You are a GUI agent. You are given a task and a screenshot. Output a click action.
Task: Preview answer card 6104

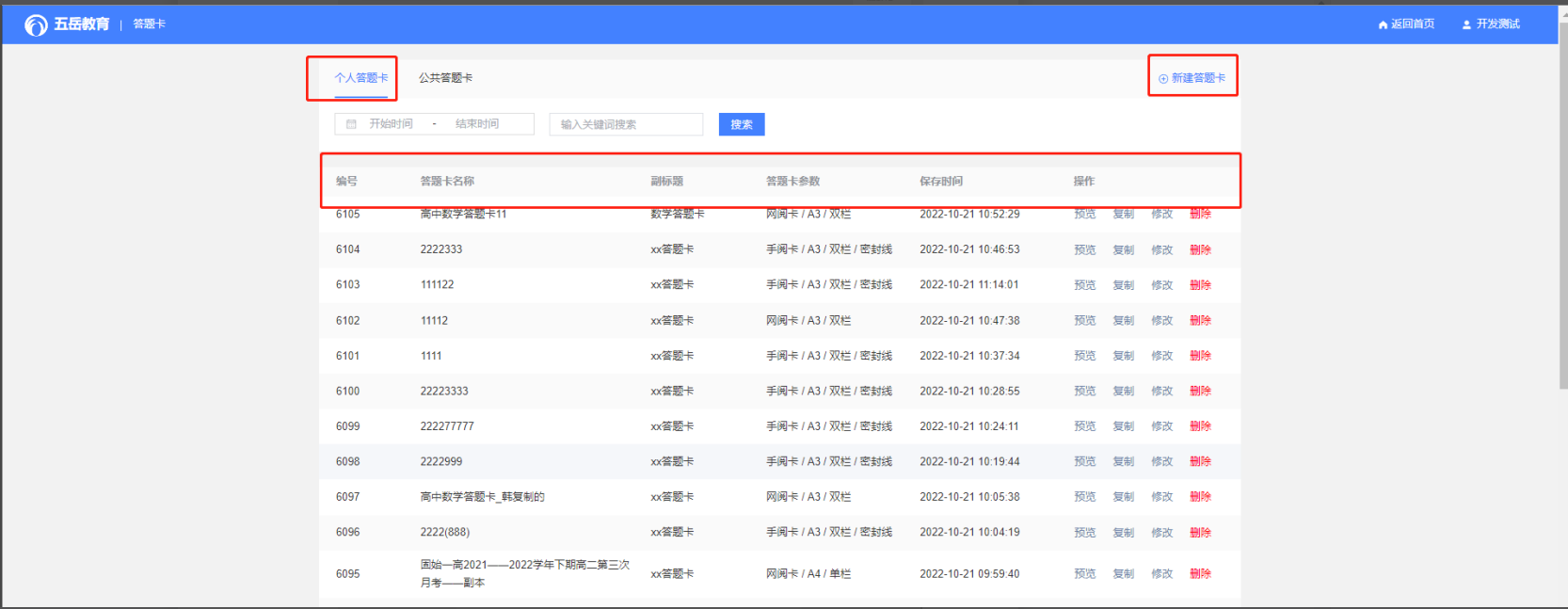click(x=1084, y=249)
